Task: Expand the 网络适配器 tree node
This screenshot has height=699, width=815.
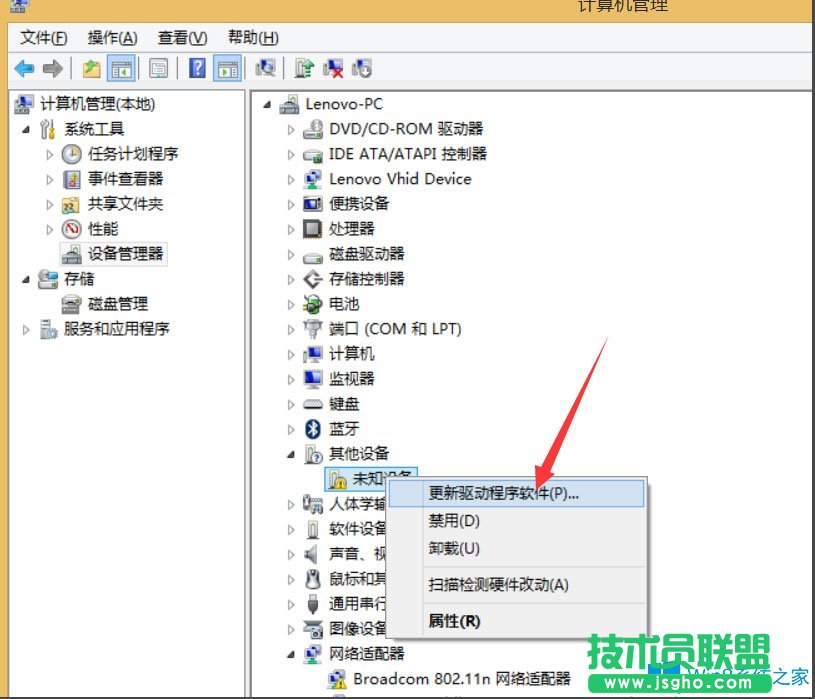Action: (290, 653)
